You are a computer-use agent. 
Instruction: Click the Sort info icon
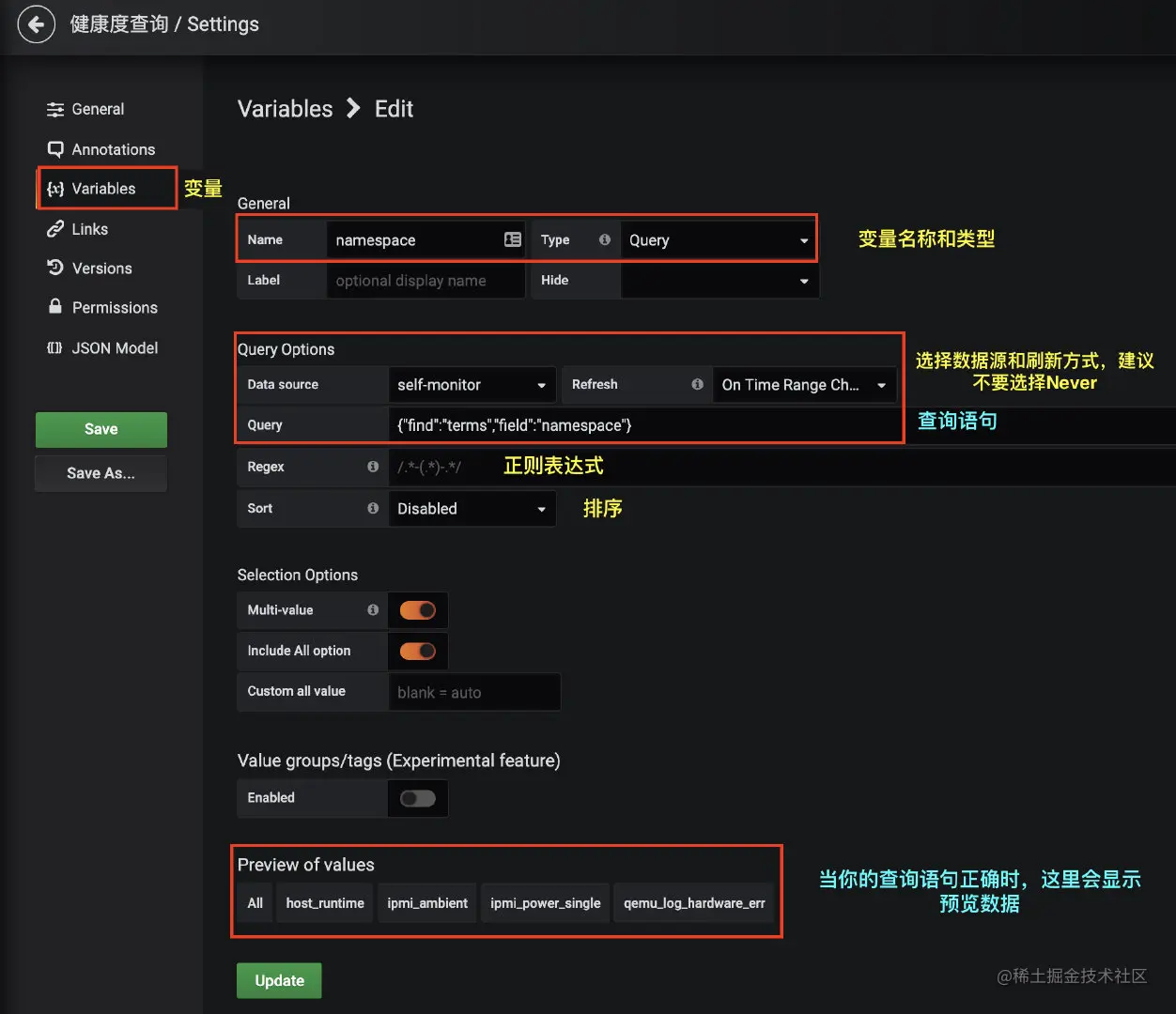373,508
